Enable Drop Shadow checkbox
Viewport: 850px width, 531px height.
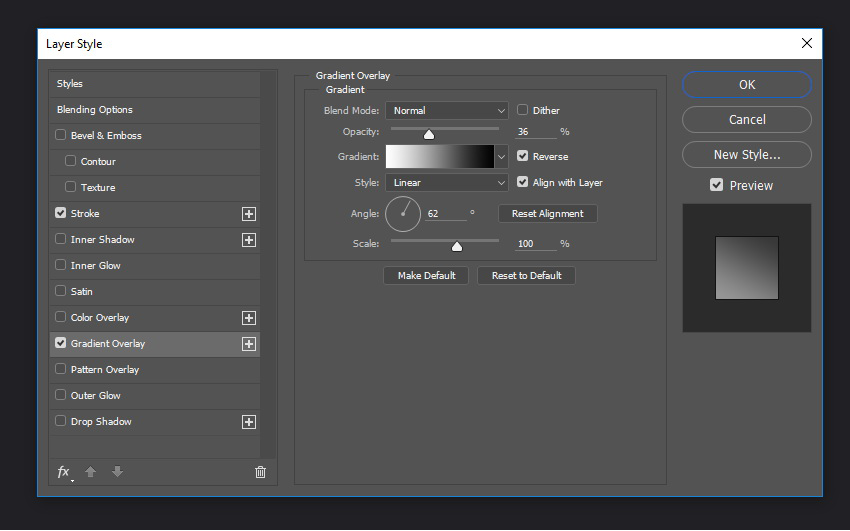click(61, 421)
